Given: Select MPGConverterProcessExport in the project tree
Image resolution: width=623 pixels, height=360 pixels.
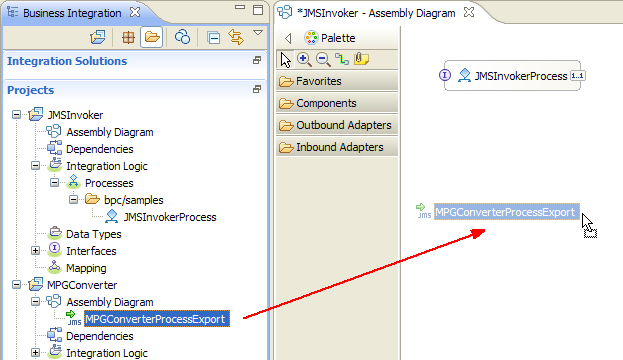Looking at the screenshot, I should [x=155, y=319].
